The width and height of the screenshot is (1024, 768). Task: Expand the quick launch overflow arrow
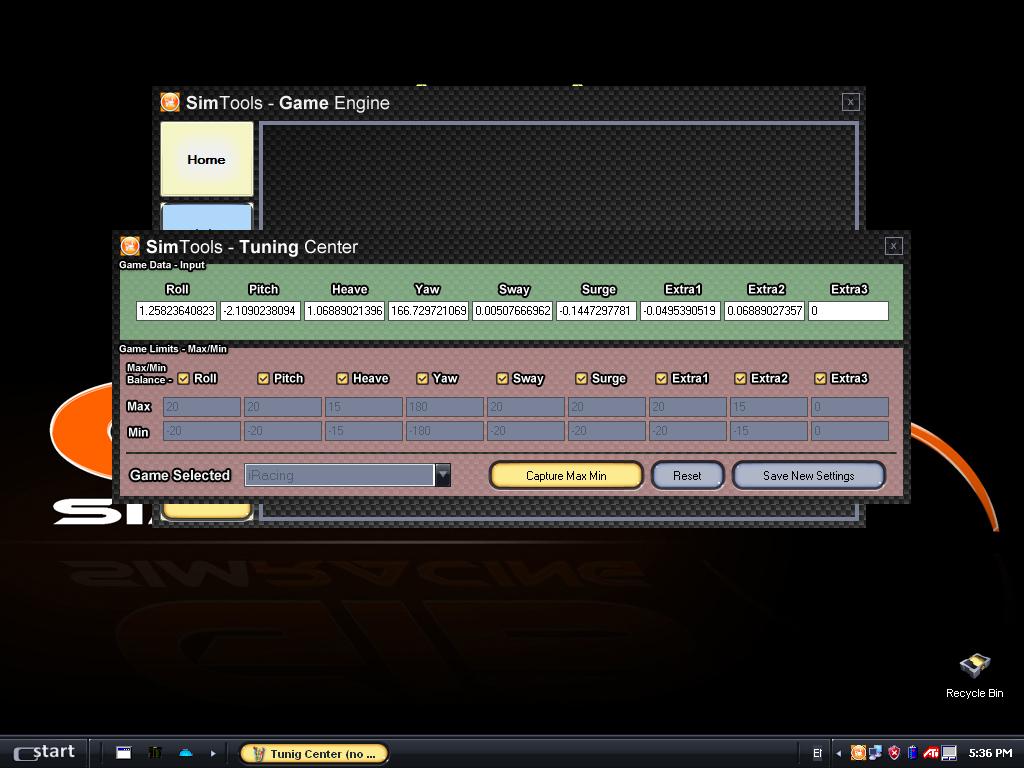click(x=213, y=753)
